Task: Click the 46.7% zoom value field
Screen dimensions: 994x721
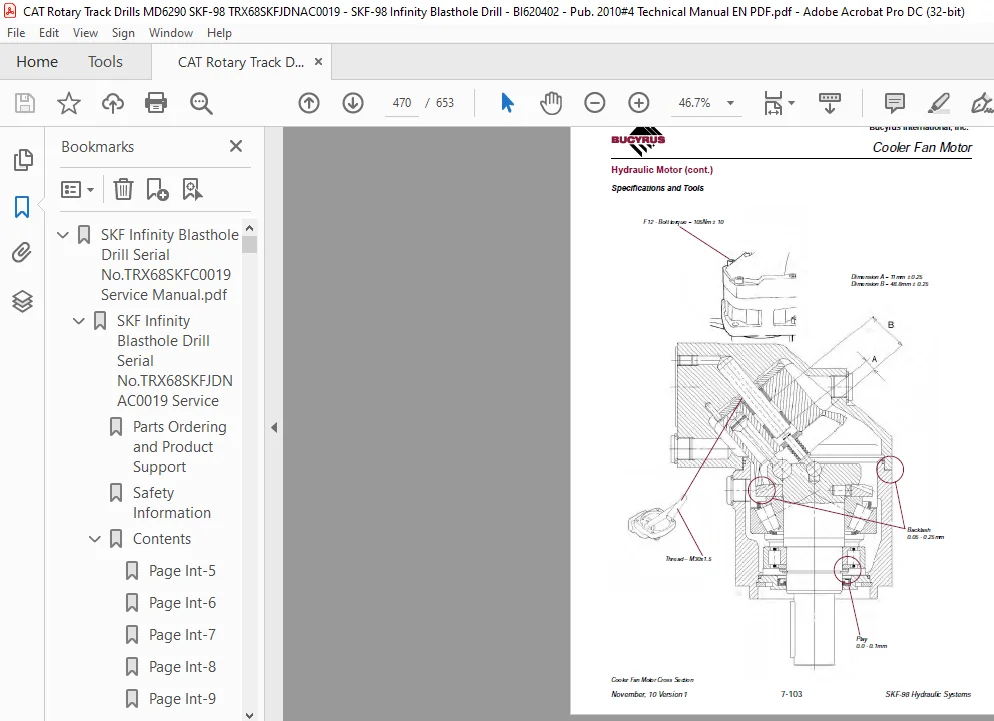Action: [x=695, y=103]
